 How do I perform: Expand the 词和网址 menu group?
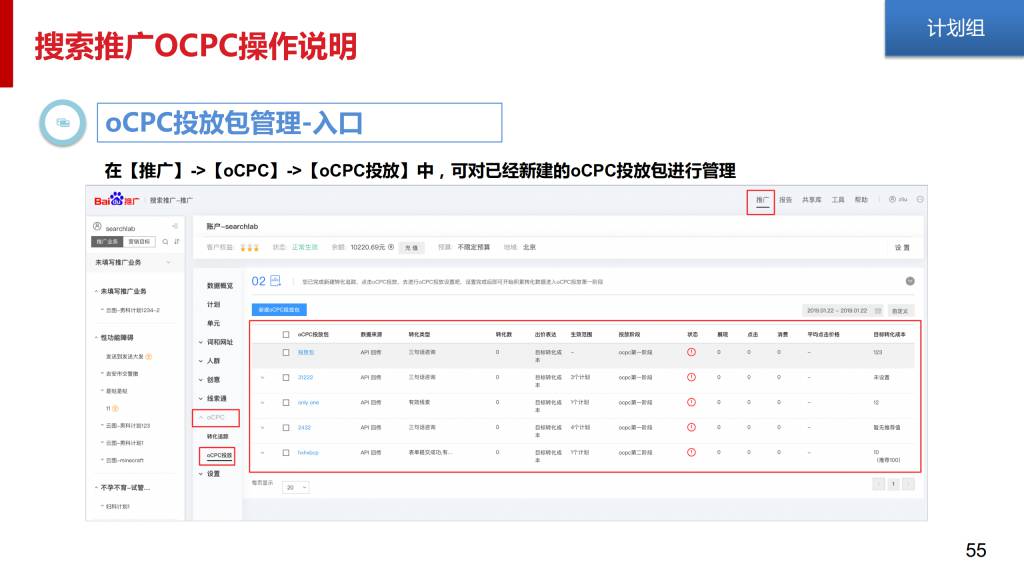[x=216, y=342]
